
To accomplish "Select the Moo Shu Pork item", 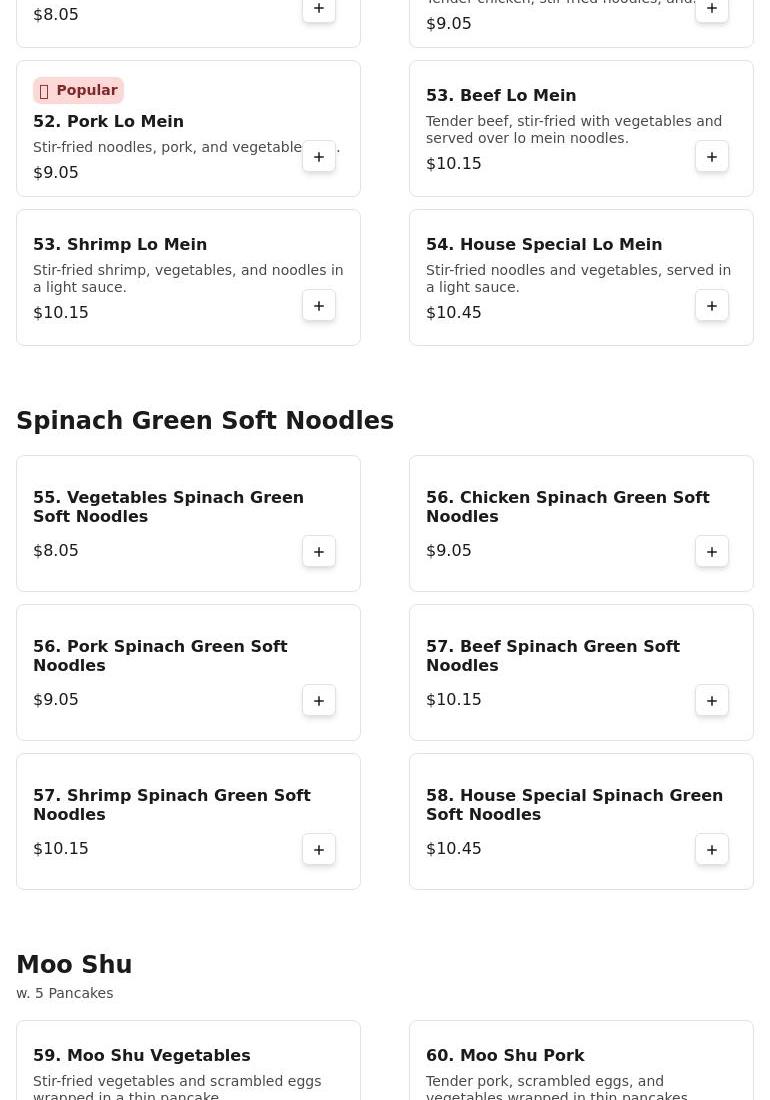I will (505, 1055).
